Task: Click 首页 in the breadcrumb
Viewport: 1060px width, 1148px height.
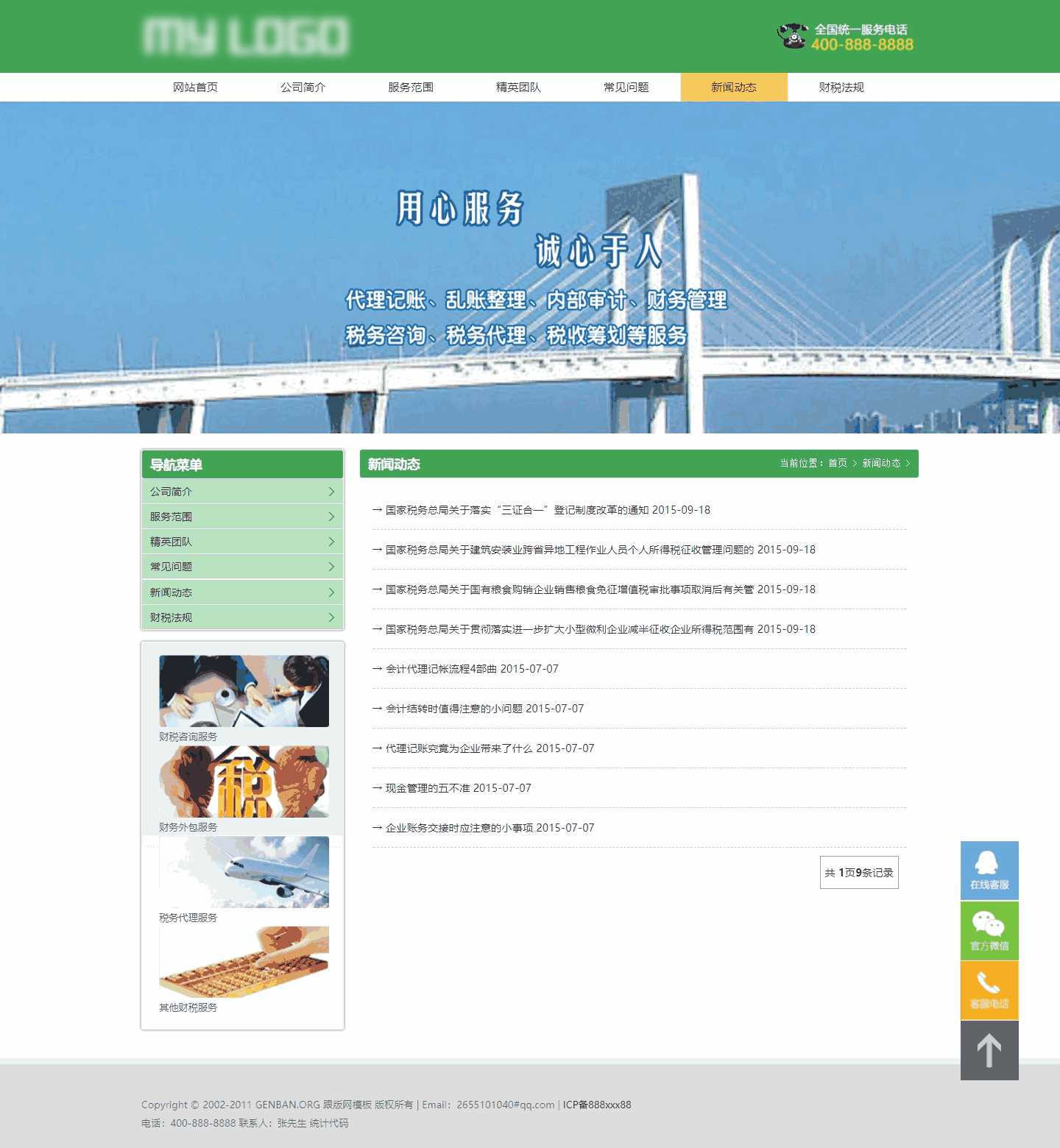Action: (x=837, y=464)
